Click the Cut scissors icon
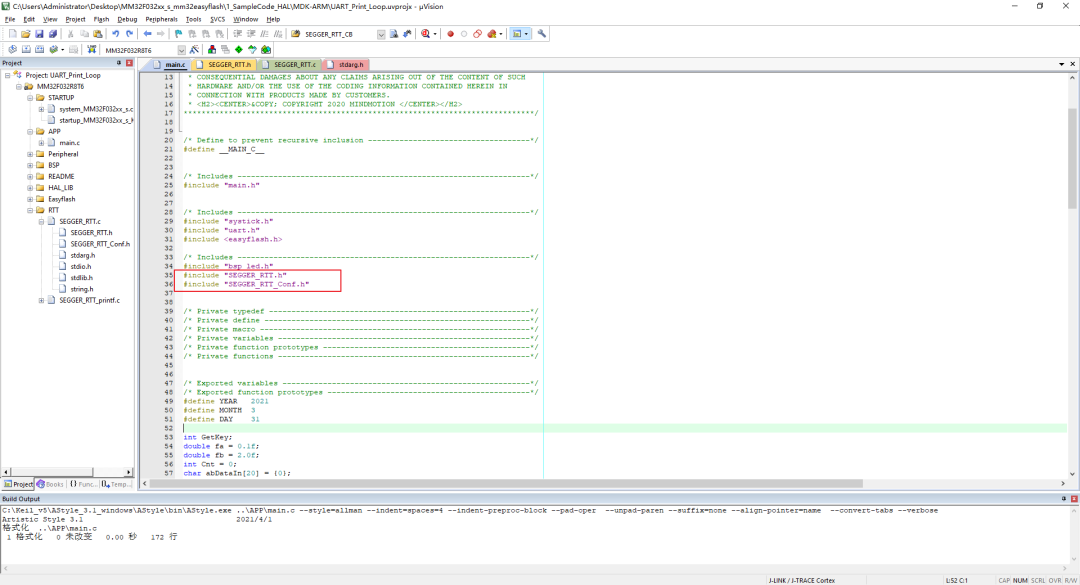The image size is (1080, 585). pos(70,34)
